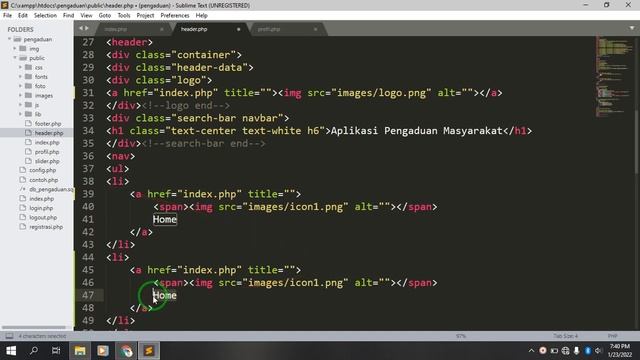Image resolution: width=640 pixels, height=360 pixels.
Task: Click the network icon in the system tray
Action: click(565, 351)
